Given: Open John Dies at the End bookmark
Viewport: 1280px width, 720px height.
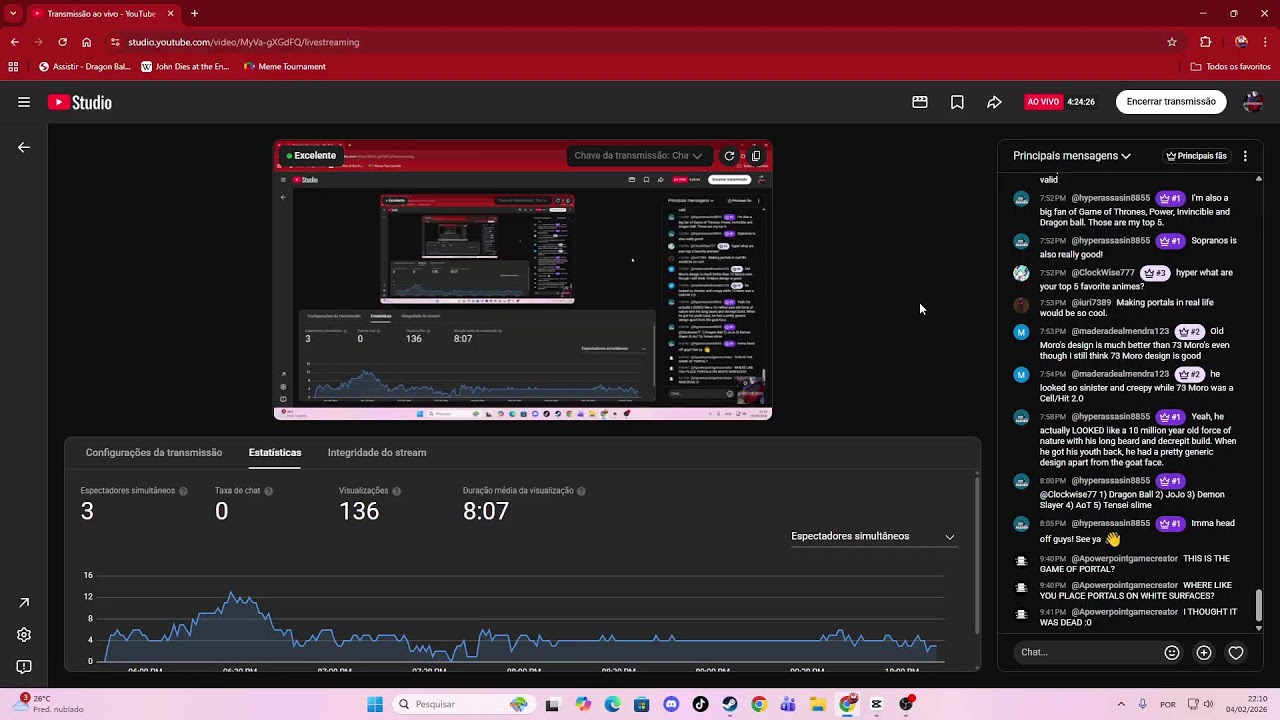Looking at the screenshot, I should (x=186, y=67).
